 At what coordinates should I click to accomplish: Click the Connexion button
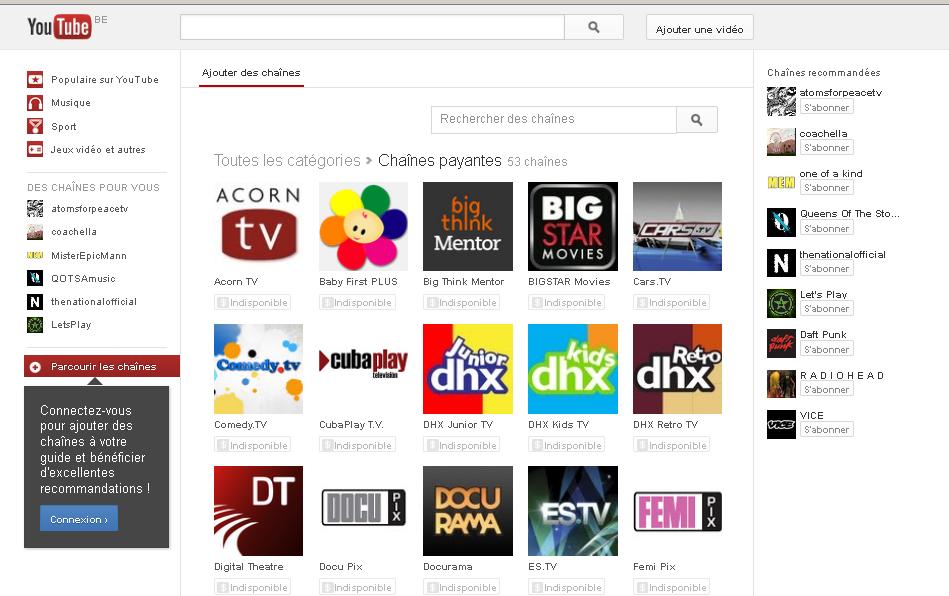click(x=79, y=519)
